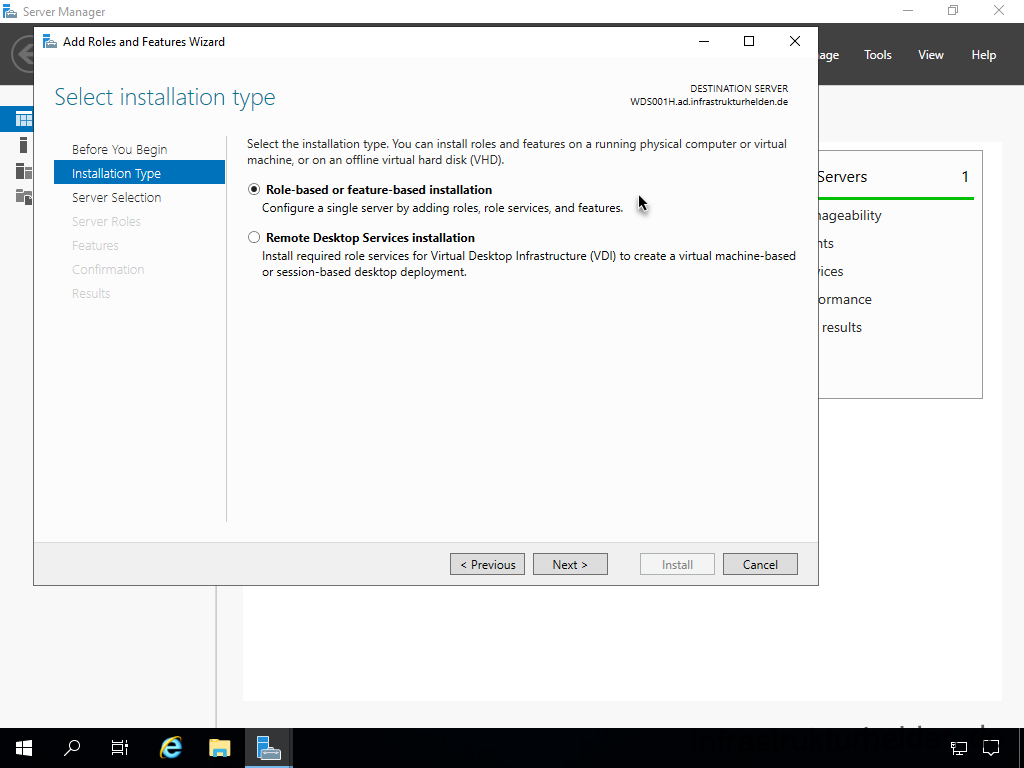
Task: Open Tools menu in Server Manager
Action: (x=878, y=55)
